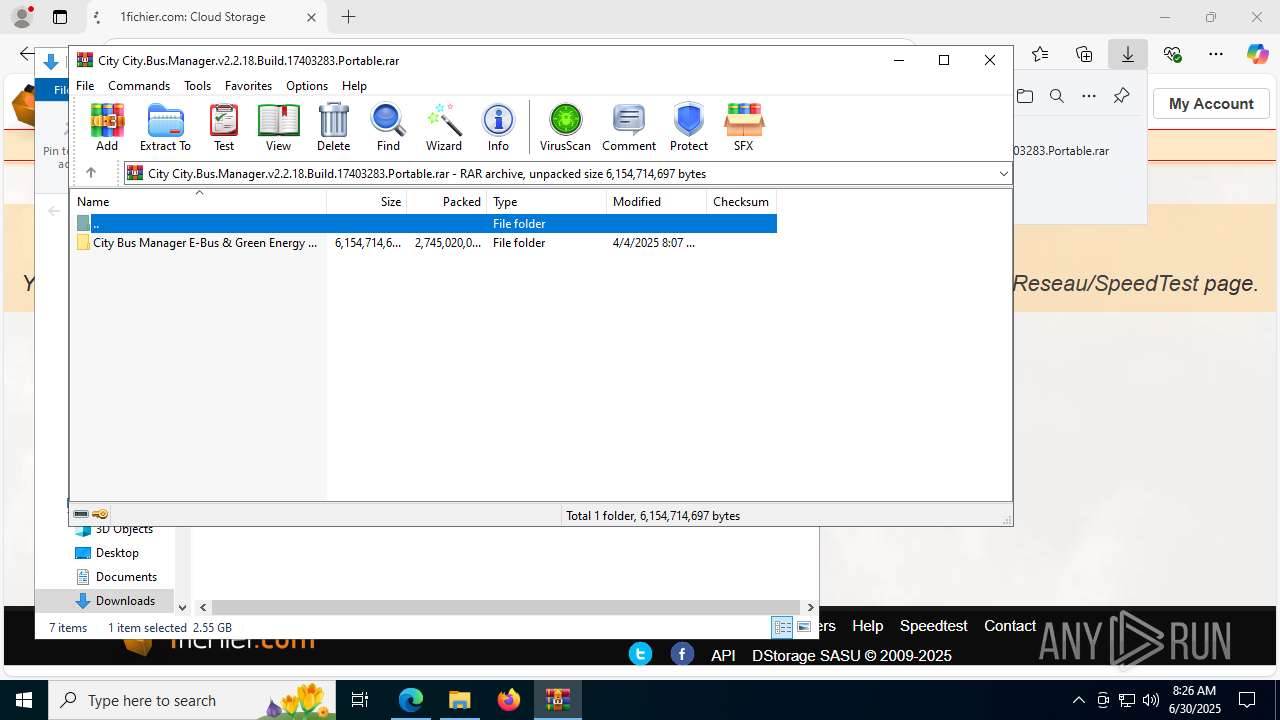Viewport: 1280px width, 720px height.
Task: Start VirusScan on the archive
Action: pos(565,127)
